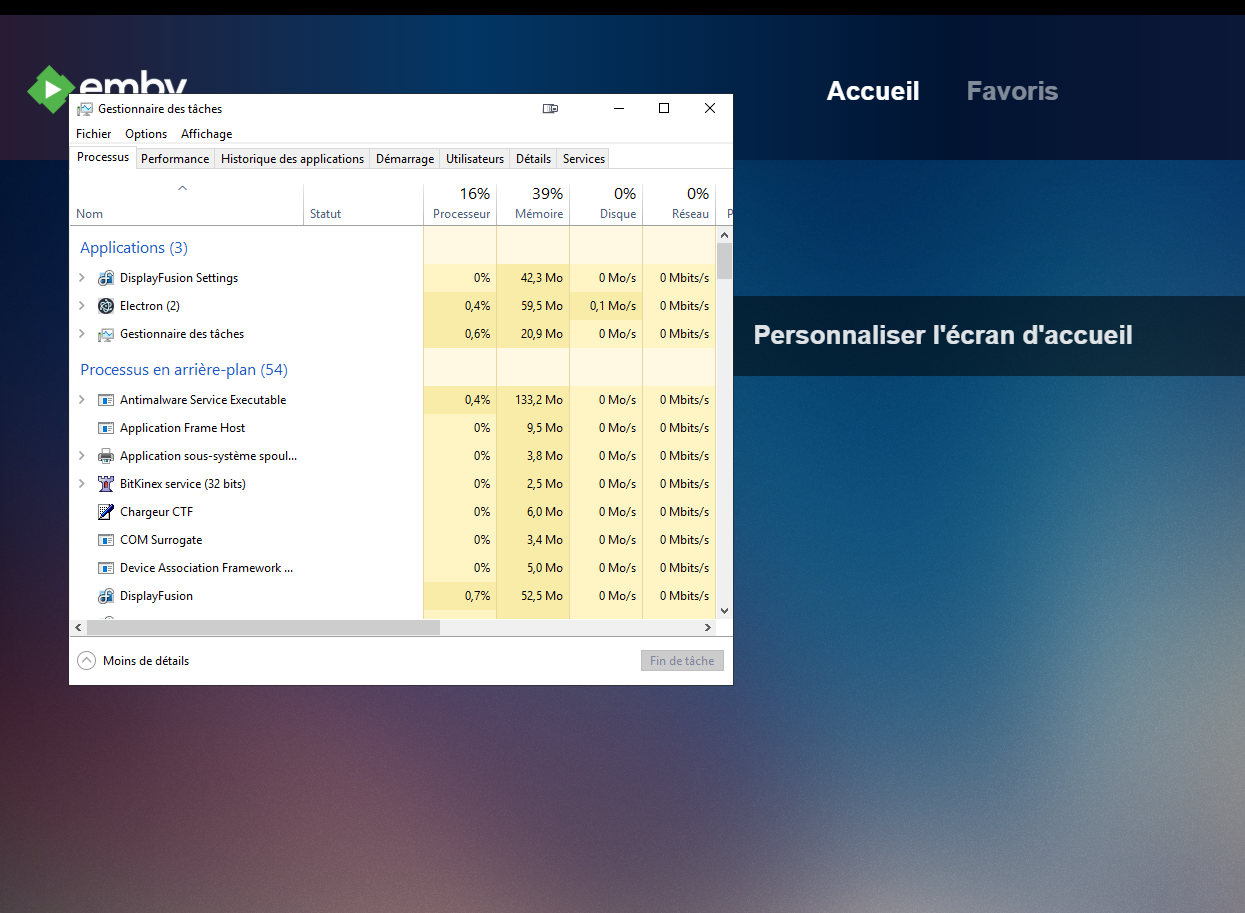
Task: Open the Démarrage tab
Action: (x=405, y=159)
